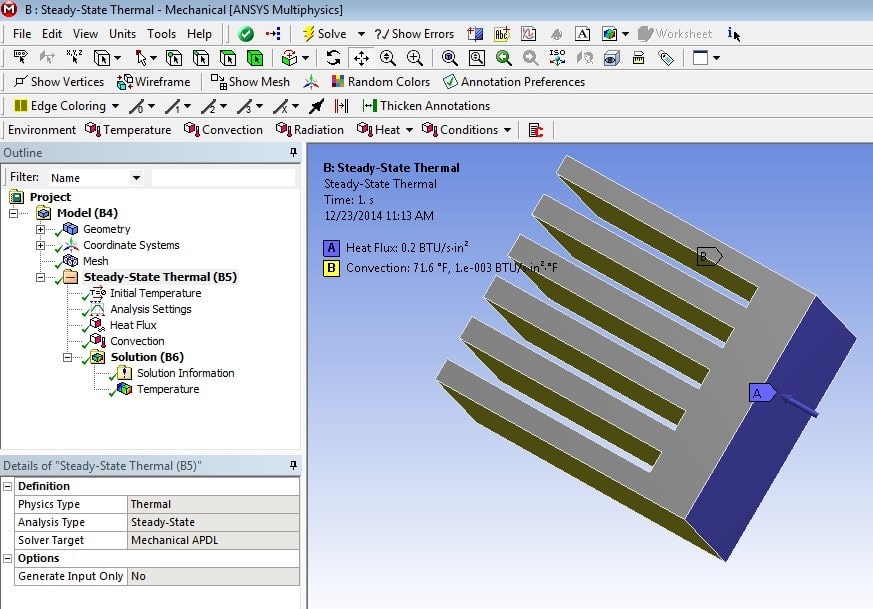Click the 'A' annotation tag on model
The image size is (873, 609).
point(762,393)
